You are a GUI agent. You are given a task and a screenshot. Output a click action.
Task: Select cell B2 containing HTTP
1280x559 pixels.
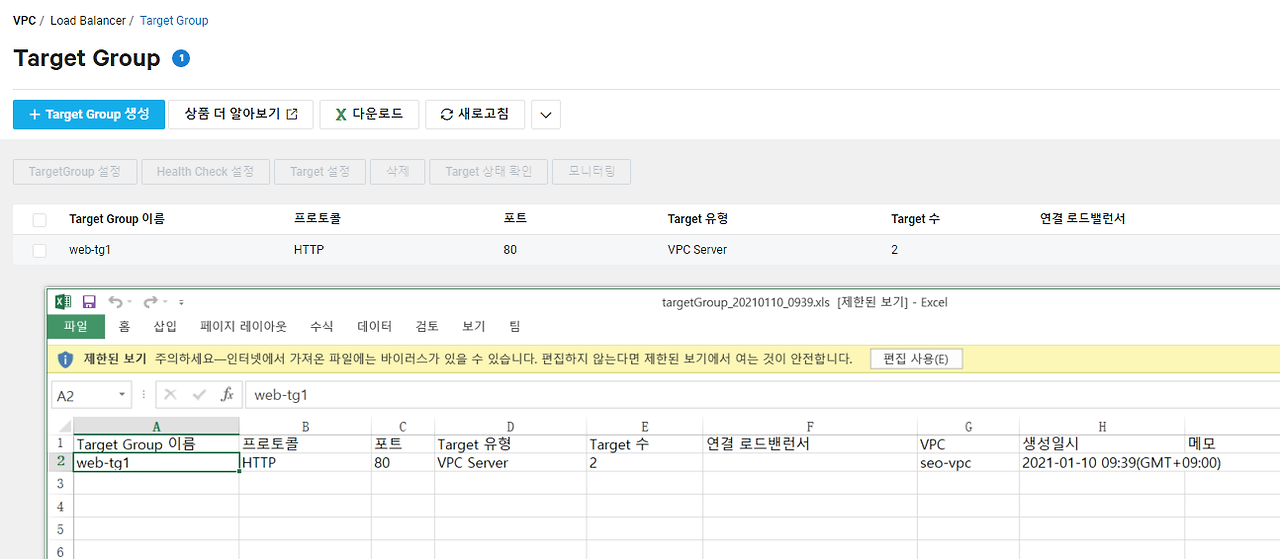point(305,463)
